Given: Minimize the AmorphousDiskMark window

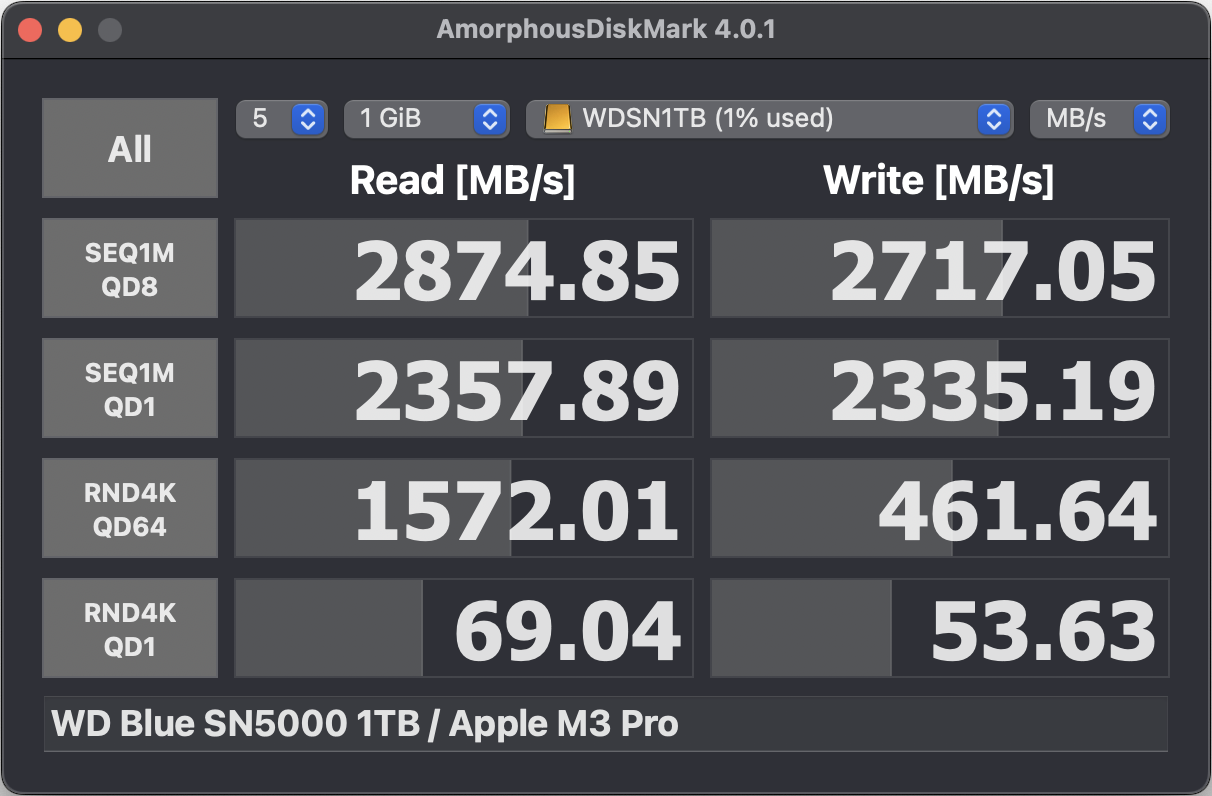Looking at the screenshot, I should [x=70, y=30].
